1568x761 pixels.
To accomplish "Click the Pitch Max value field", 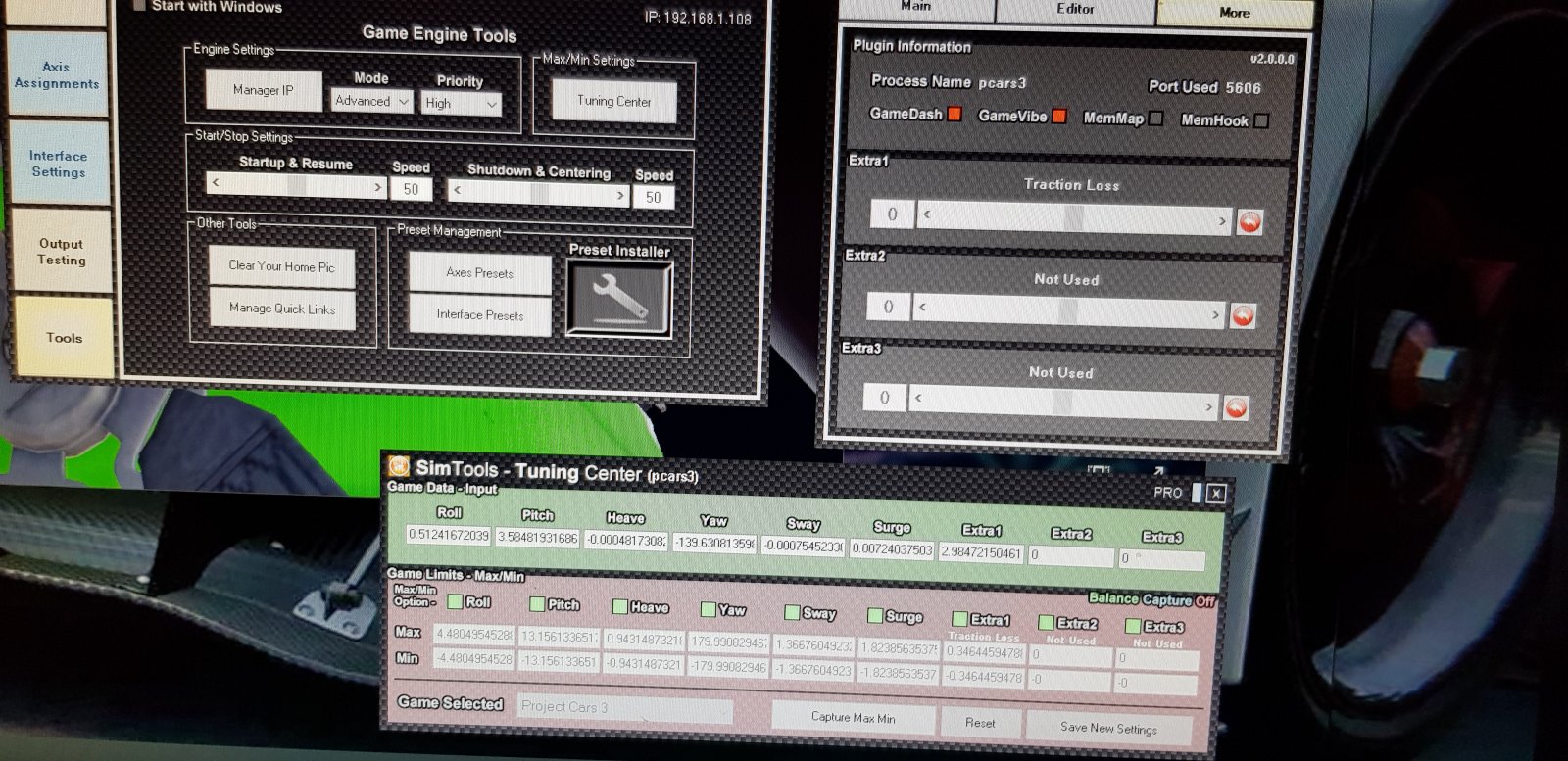I will (x=558, y=637).
